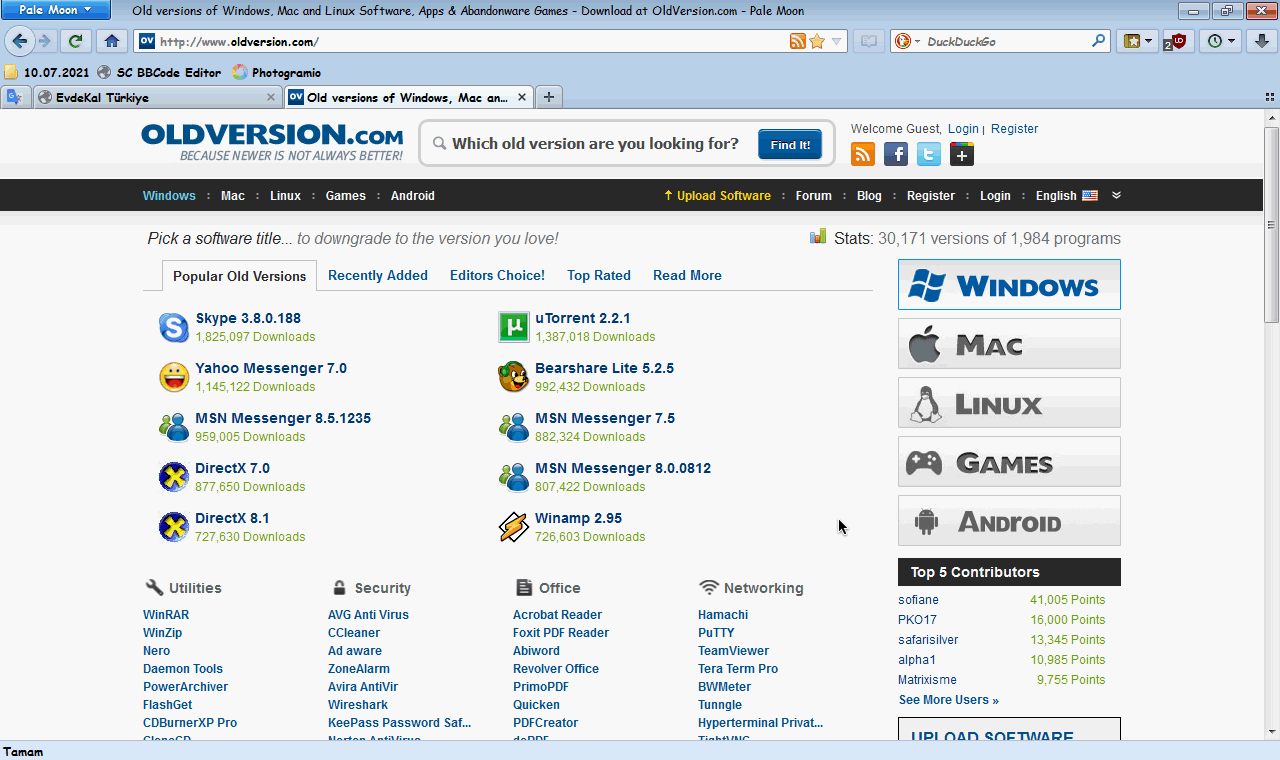Screen dimensions: 1280x760
Task: Click the vertical page scrollbar thumb
Action: [x=1271, y=224]
